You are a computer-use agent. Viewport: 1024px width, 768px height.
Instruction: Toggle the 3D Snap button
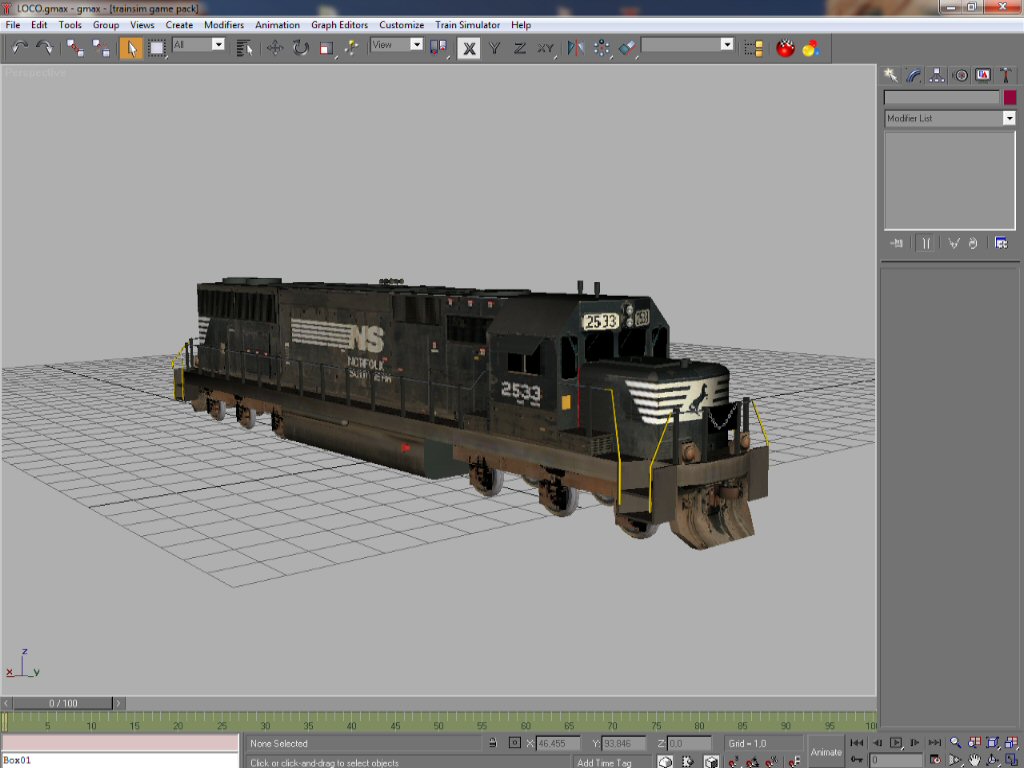(x=733, y=761)
